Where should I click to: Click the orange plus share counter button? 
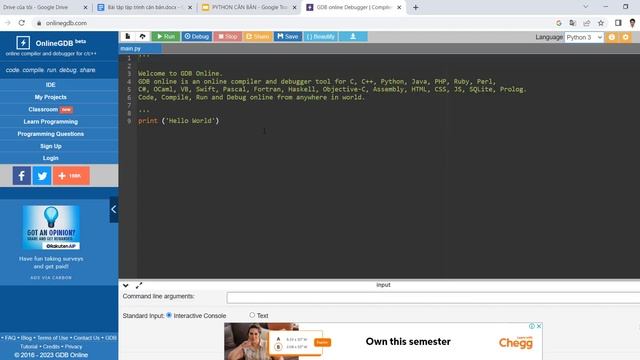pyautogui.click(x=71, y=176)
